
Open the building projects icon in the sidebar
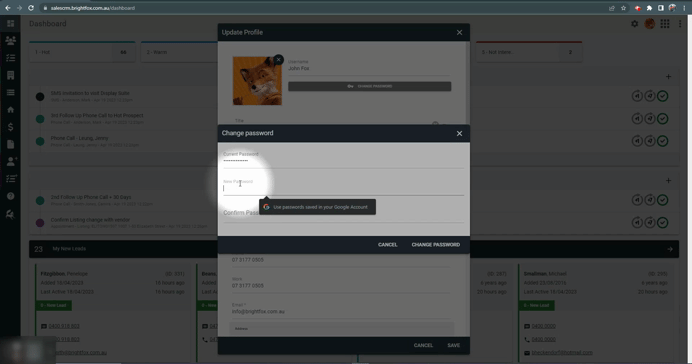coord(11,75)
